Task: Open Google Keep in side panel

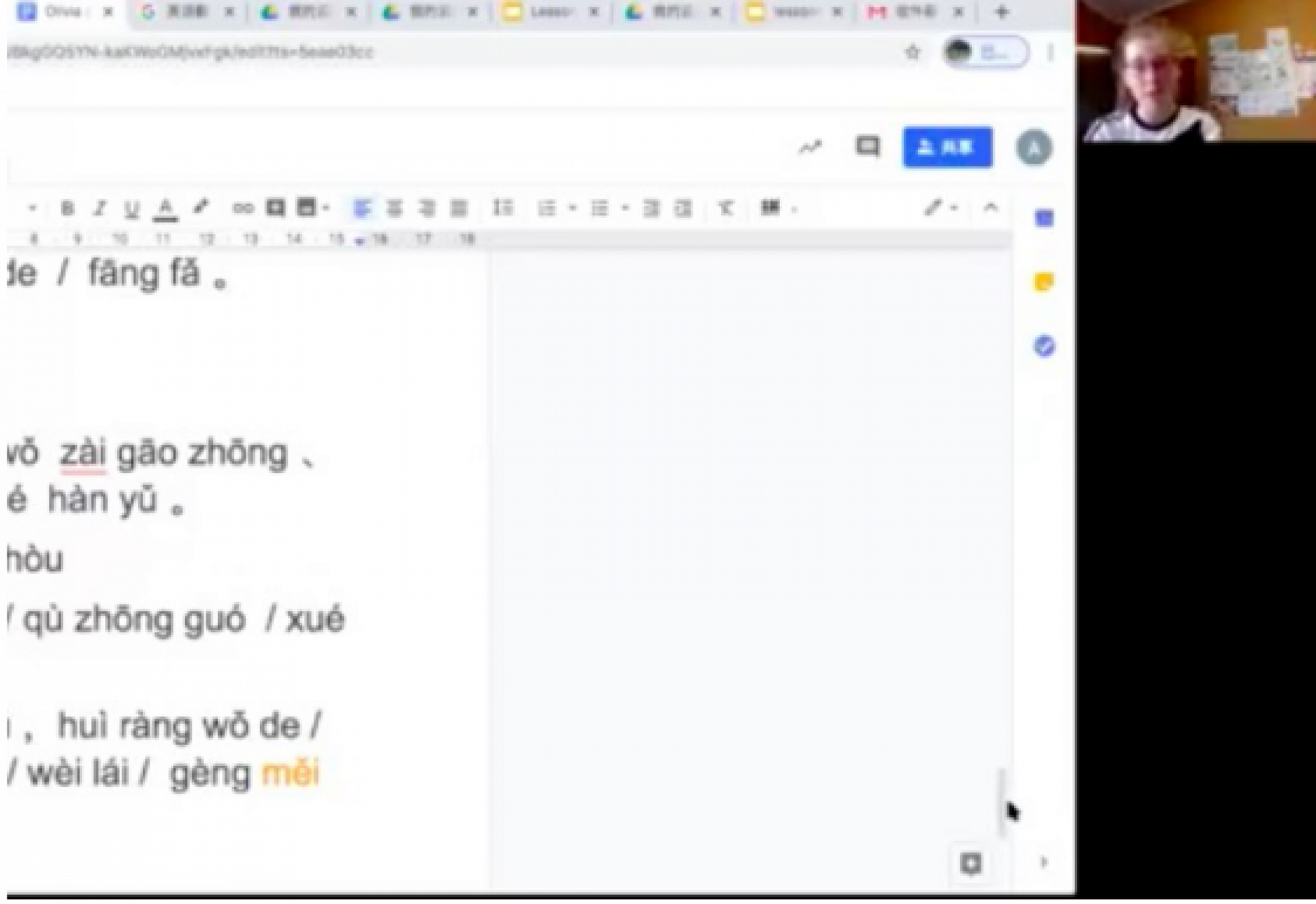Action: 1044,282
